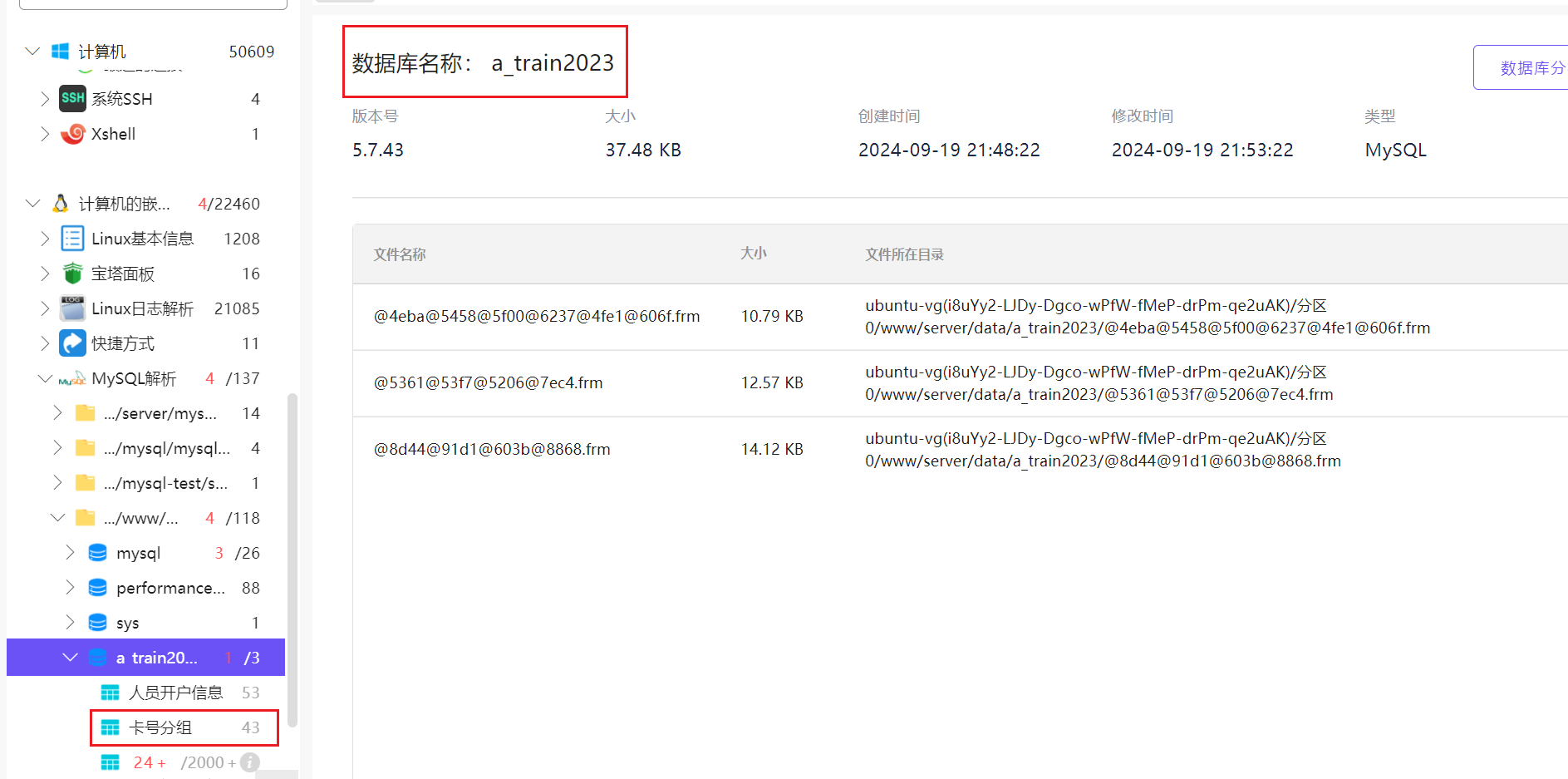Click the Xshell swirl icon
The width and height of the screenshot is (1568, 779).
tap(73, 134)
